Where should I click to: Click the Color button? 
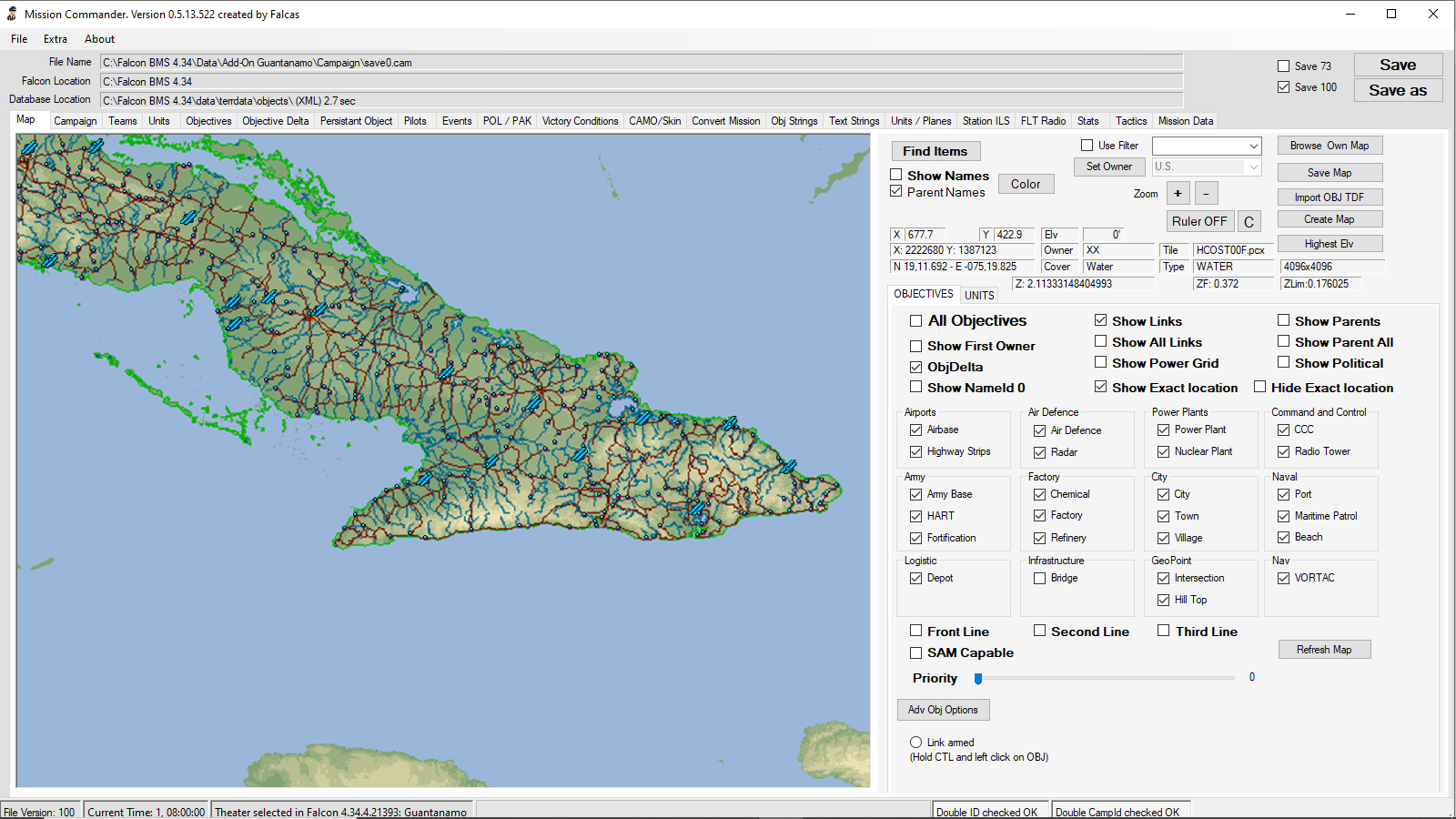(x=1026, y=184)
